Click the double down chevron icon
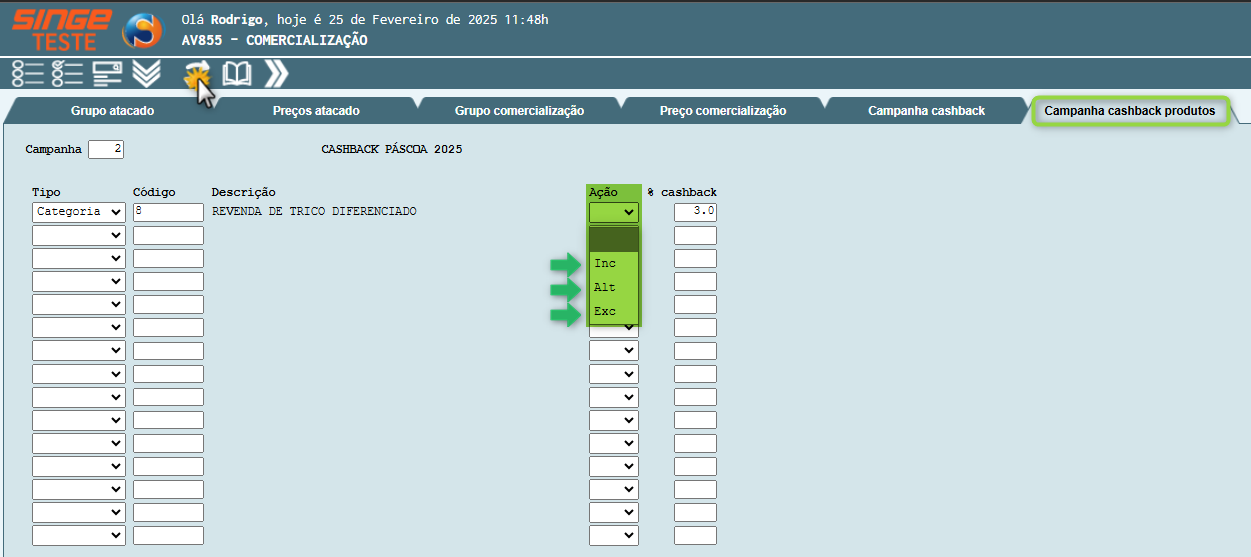1251x557 pixels. pos(147,74)
